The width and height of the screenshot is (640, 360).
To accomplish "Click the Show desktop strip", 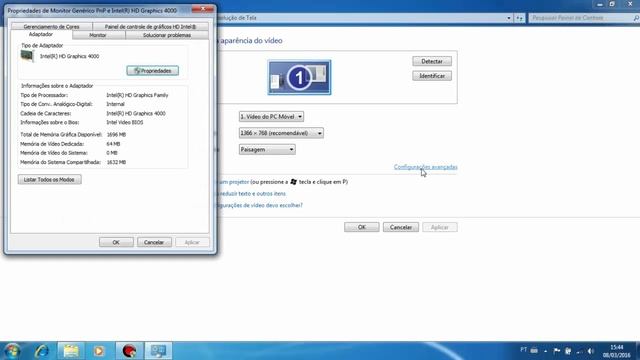I will coord(637,351).
